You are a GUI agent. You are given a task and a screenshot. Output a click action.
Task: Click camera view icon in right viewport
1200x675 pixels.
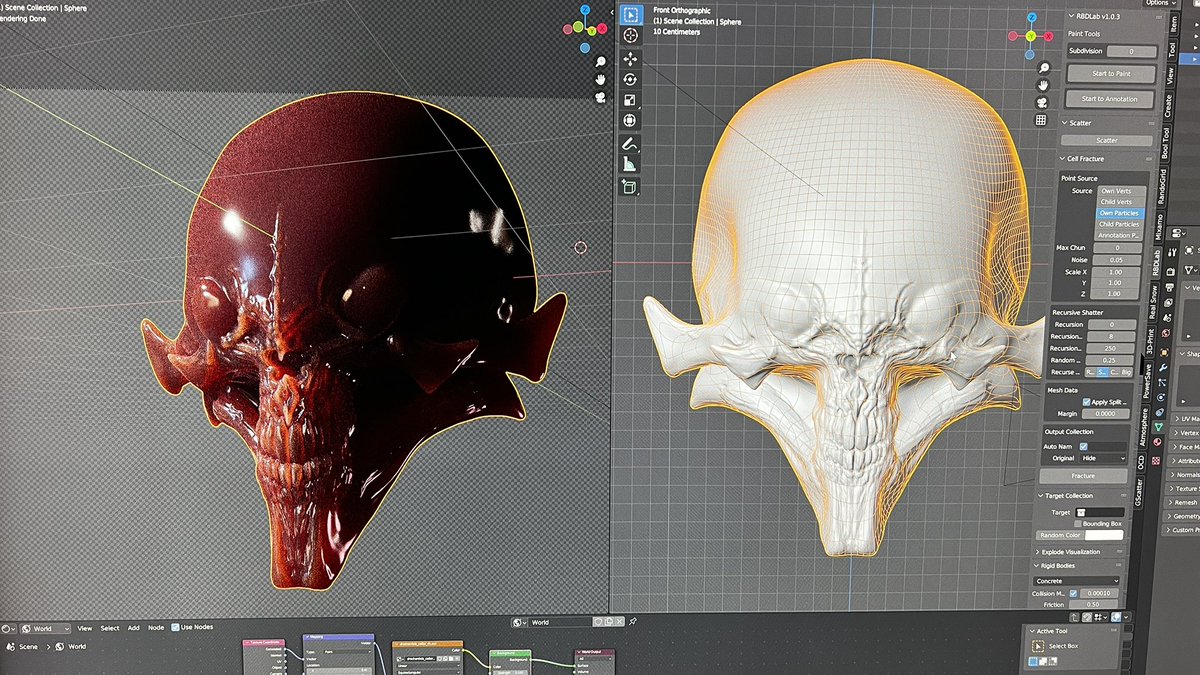point(1042,103)
